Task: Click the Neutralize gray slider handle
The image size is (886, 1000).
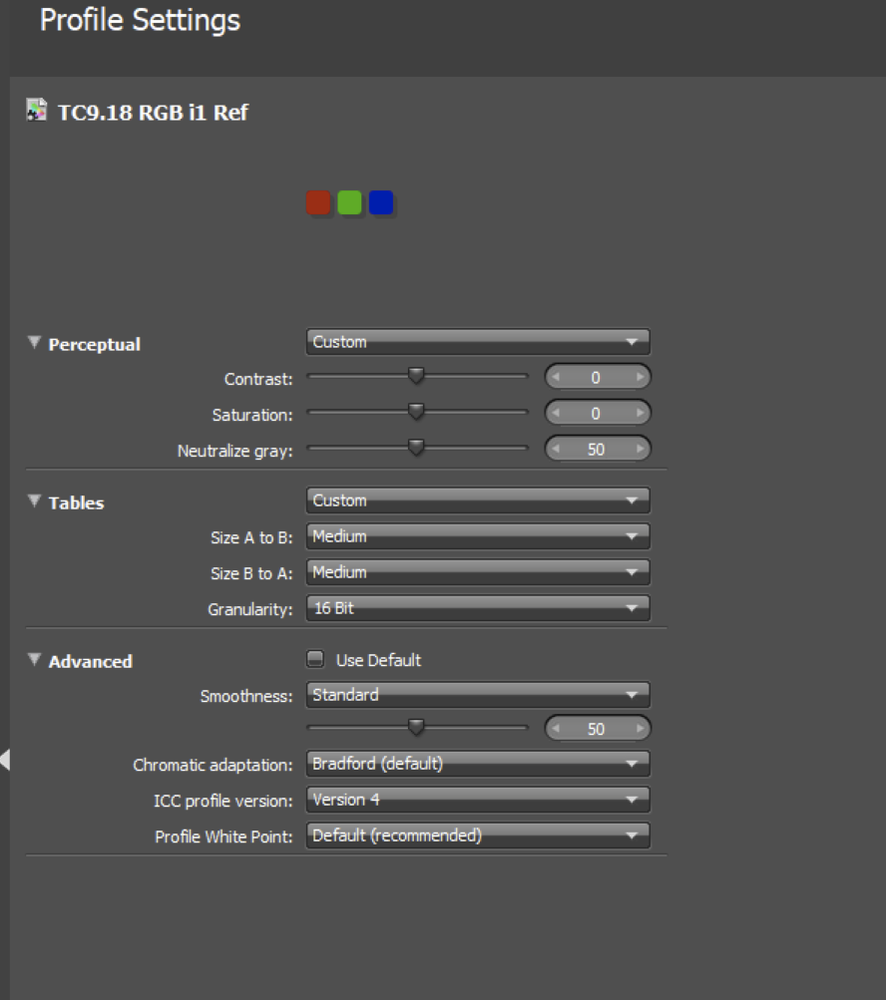Action: [x=417, y=448]
